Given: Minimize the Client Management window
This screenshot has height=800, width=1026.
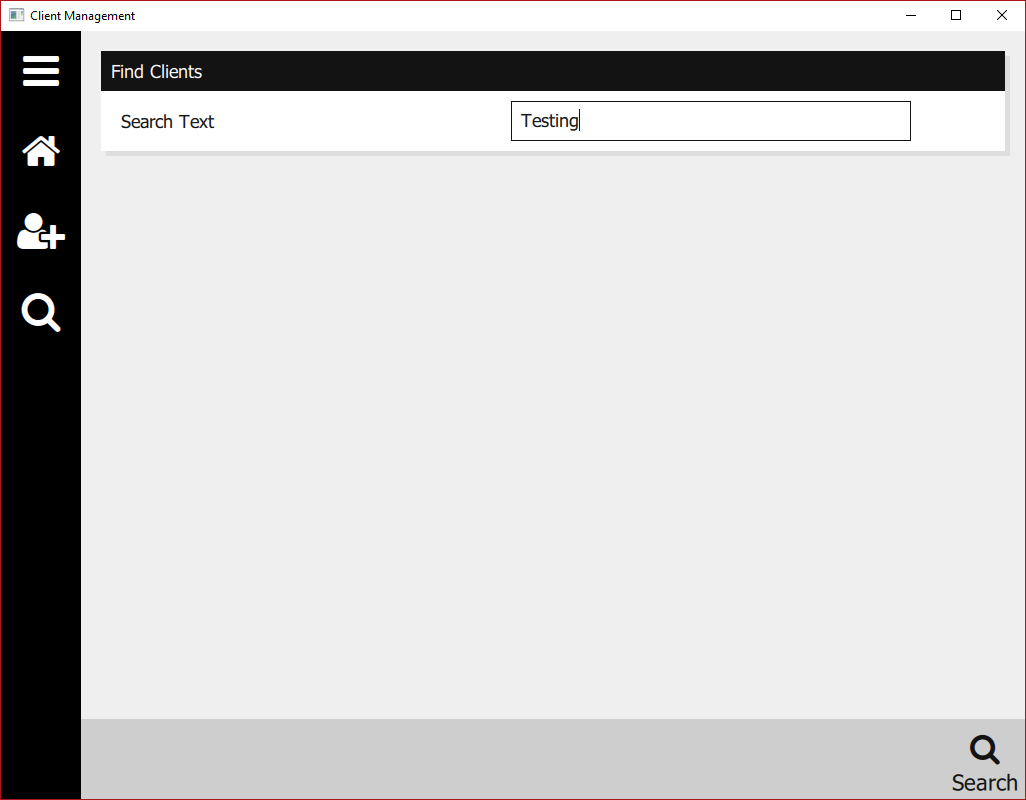Looking at the screenshot, I should click(x=911, y=15).
